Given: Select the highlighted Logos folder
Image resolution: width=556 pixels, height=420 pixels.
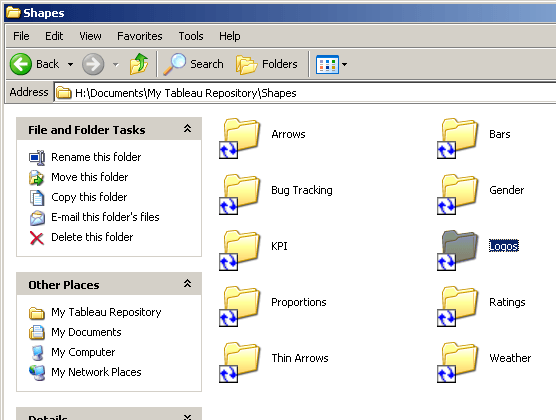Looking at the screenshot, I should coord(504,246).
